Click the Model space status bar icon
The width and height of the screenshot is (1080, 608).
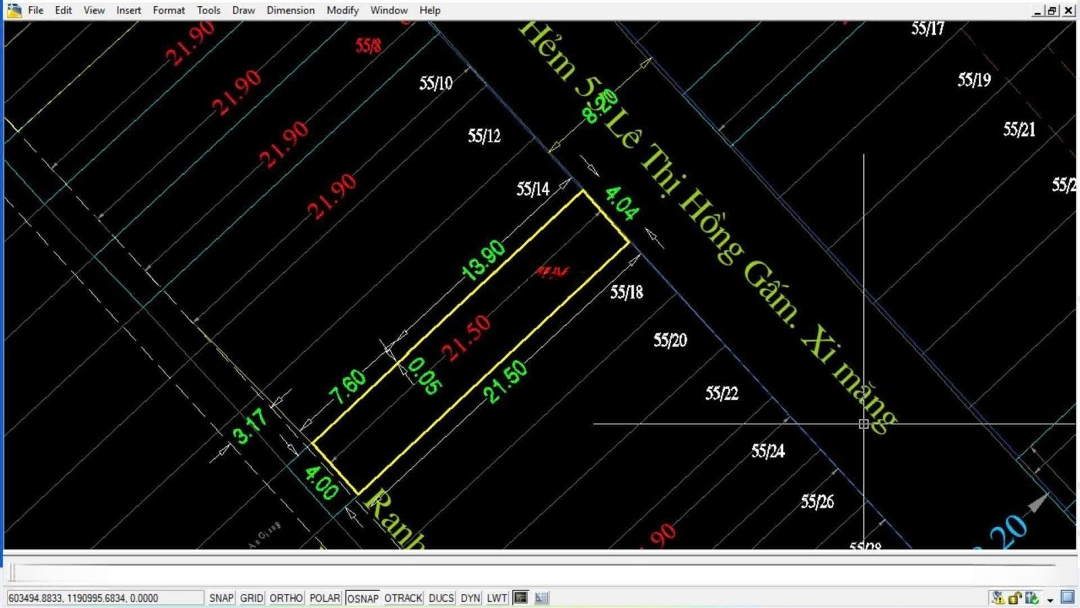[x=521, y=598]
